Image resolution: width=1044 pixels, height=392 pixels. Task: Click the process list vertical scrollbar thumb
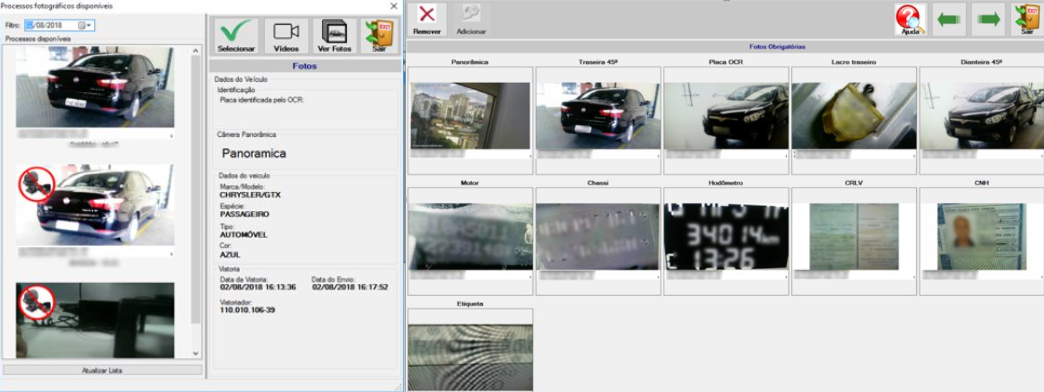pos(196,190)
